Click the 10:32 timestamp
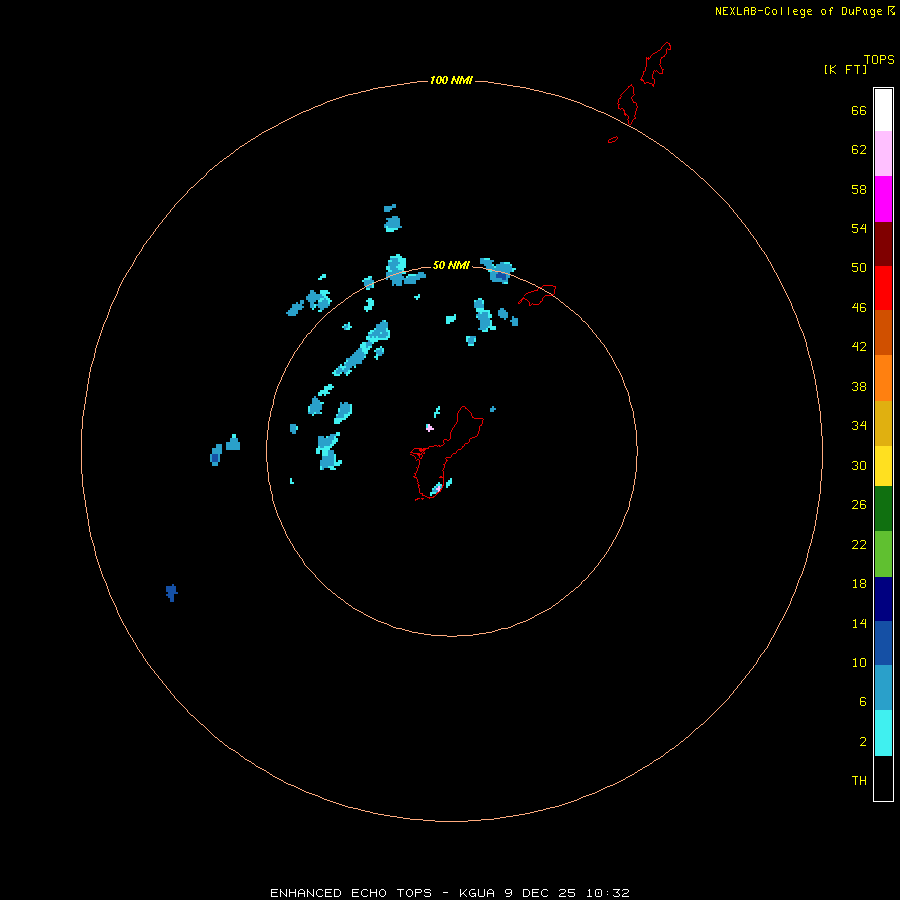The image size is (900, 900). [x=608, y=893]
